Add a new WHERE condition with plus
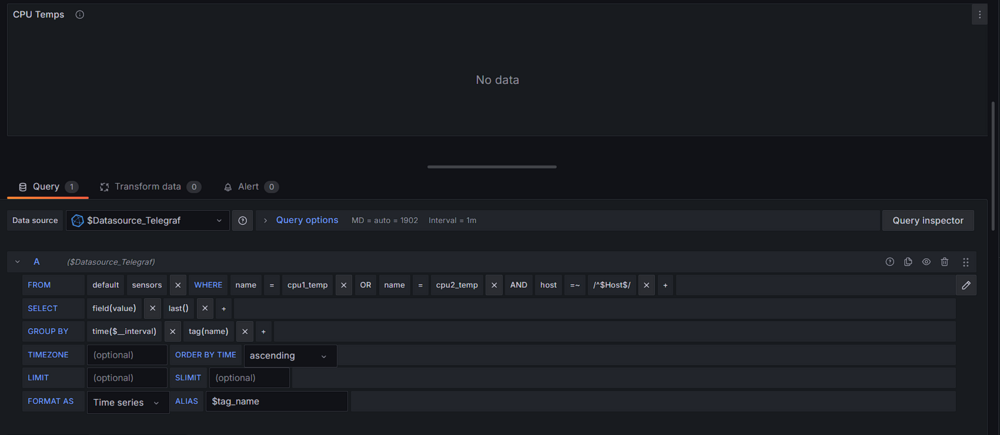 (665, 285)
